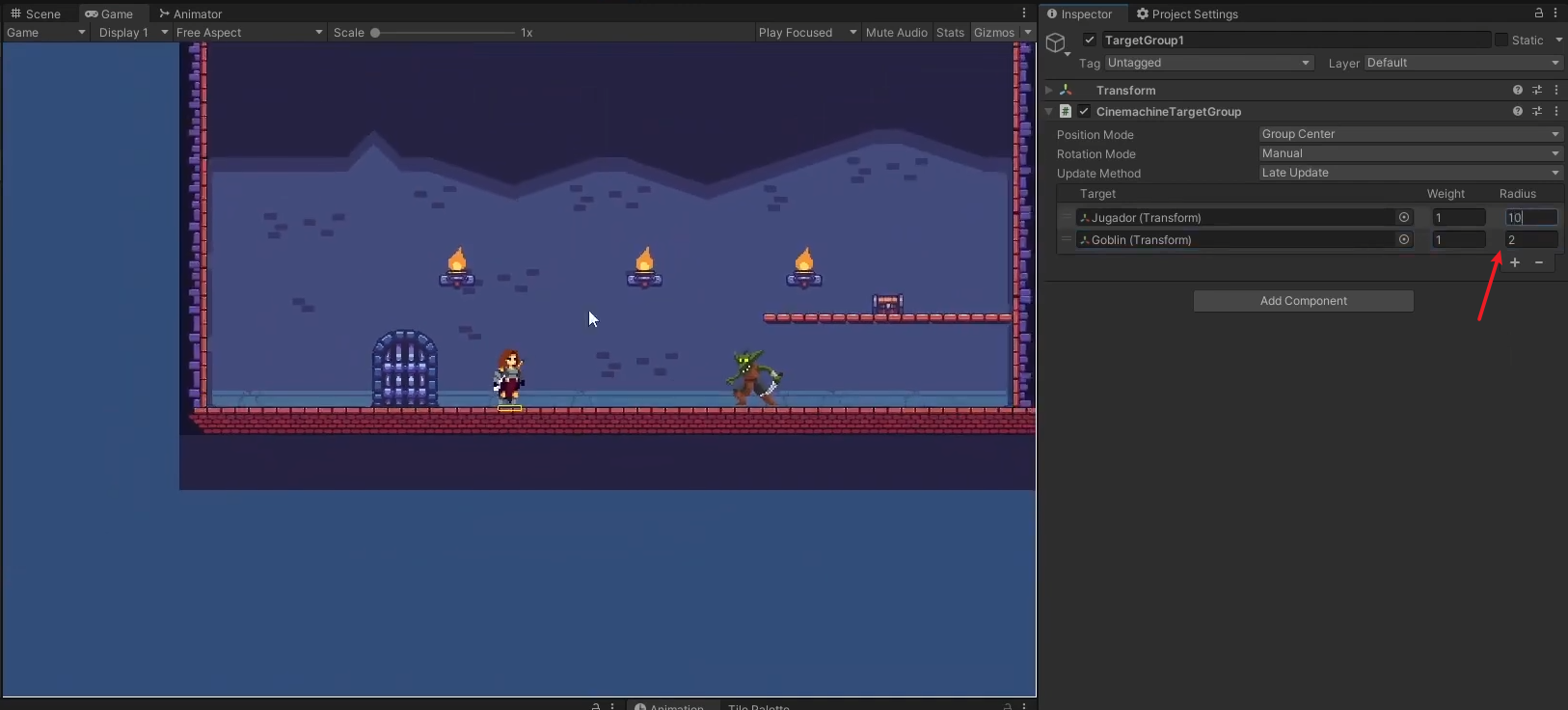Switch to the Game tab
The image size is (1568, 710).
pyautogui.click(x=109, y=14)
